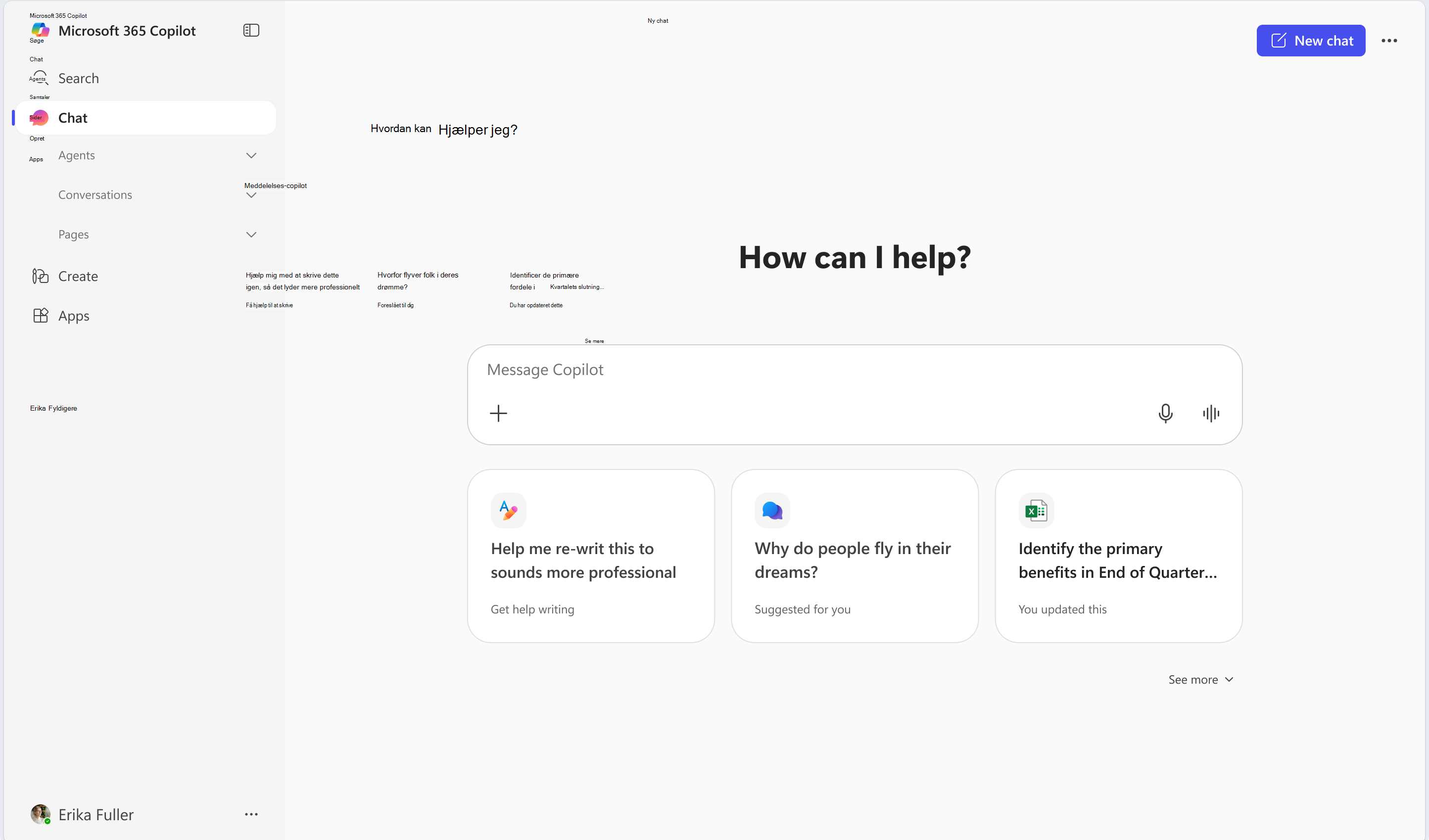Activate the microphone dictation icon

(1165, 413)
